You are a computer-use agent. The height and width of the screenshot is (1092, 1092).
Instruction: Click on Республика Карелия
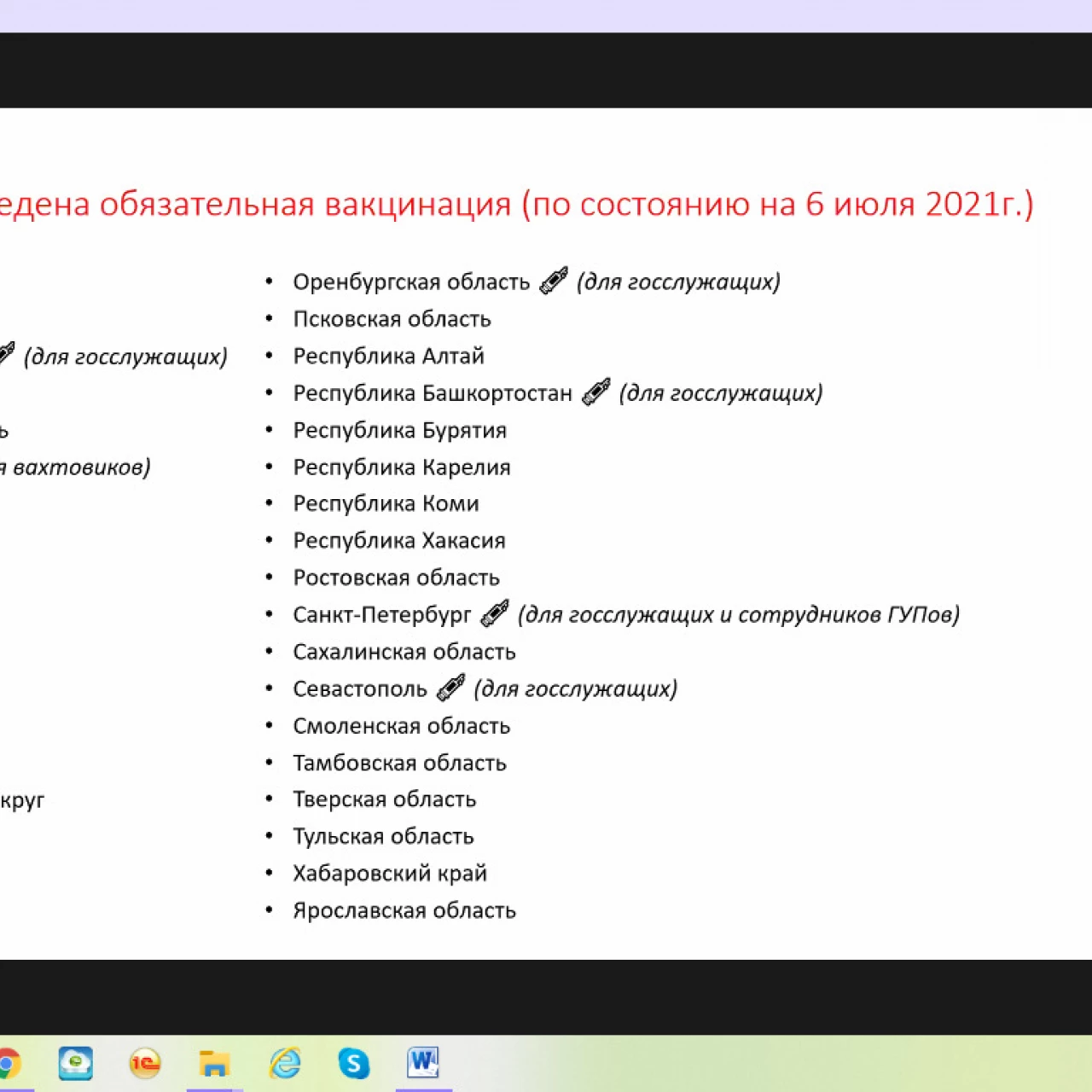click(x=402, y=468)
